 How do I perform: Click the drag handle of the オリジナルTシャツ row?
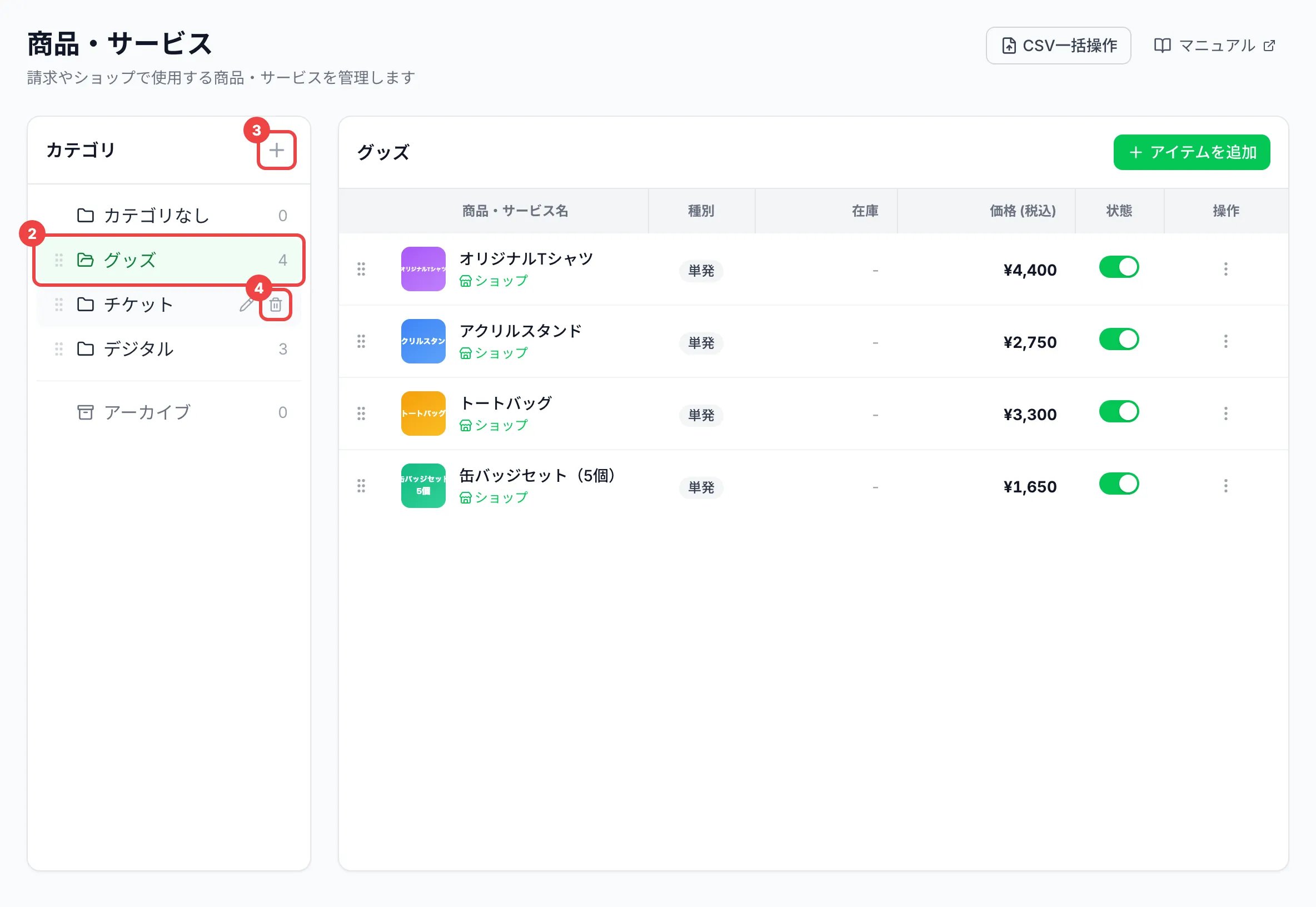tap(361, 269)
